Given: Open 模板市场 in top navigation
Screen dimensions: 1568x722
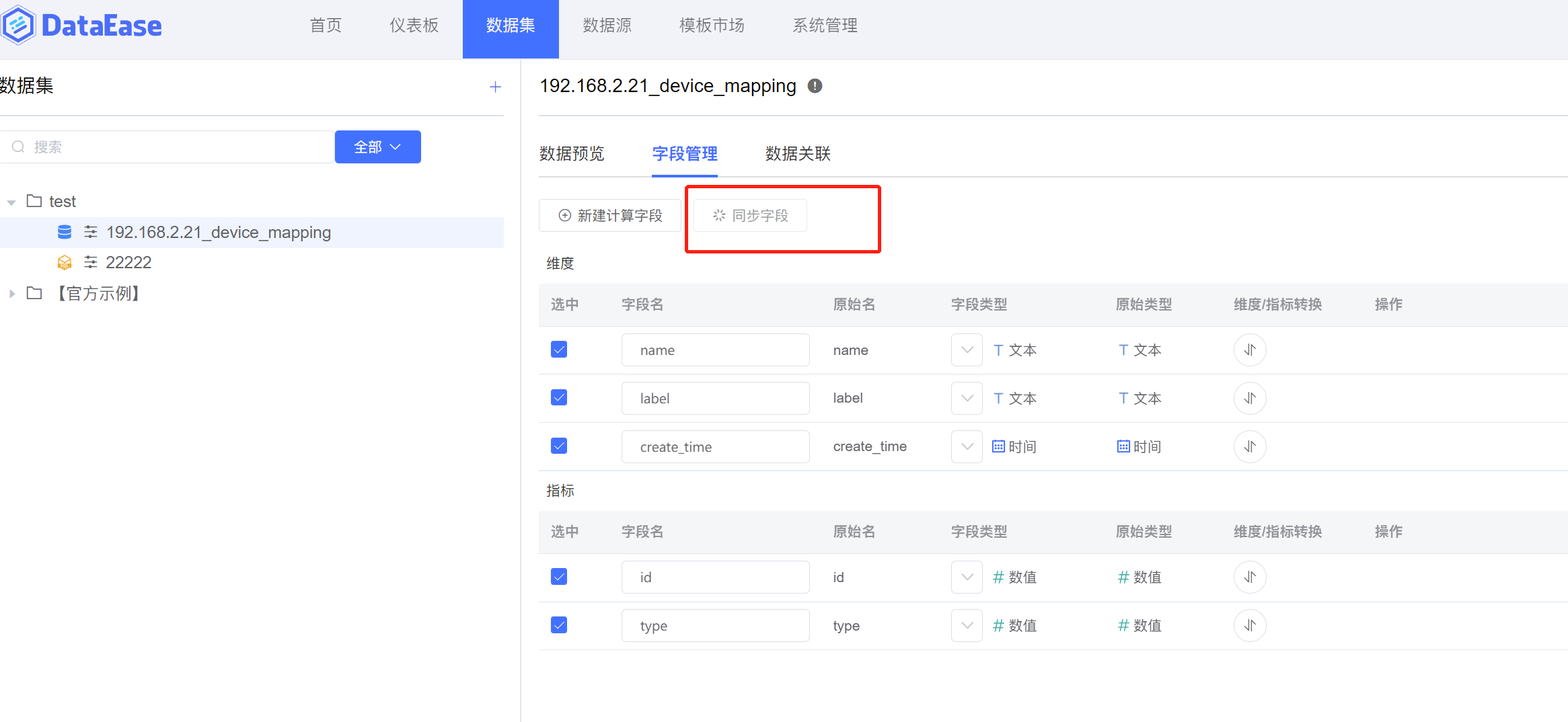Looking at the screenshot, I should 712,26.
